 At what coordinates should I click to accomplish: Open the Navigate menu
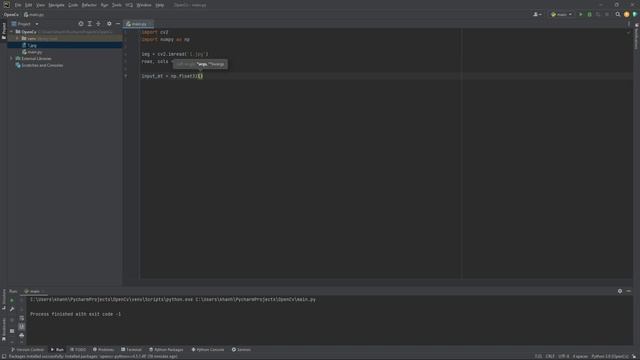point(56,5)
